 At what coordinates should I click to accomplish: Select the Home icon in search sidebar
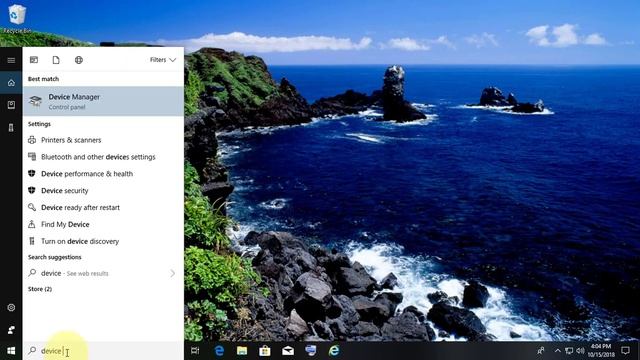(x=11, y=83)
